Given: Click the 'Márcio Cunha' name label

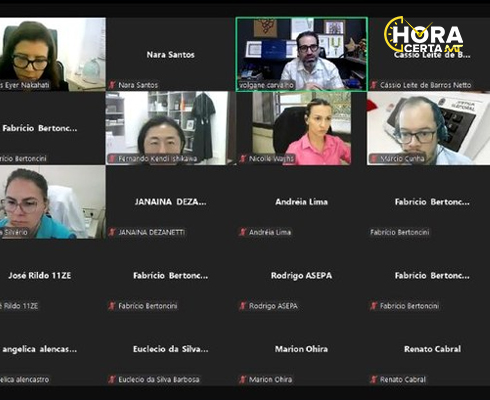Looking at the screenshot, I should pyautogui.click(x=402, y=159).
